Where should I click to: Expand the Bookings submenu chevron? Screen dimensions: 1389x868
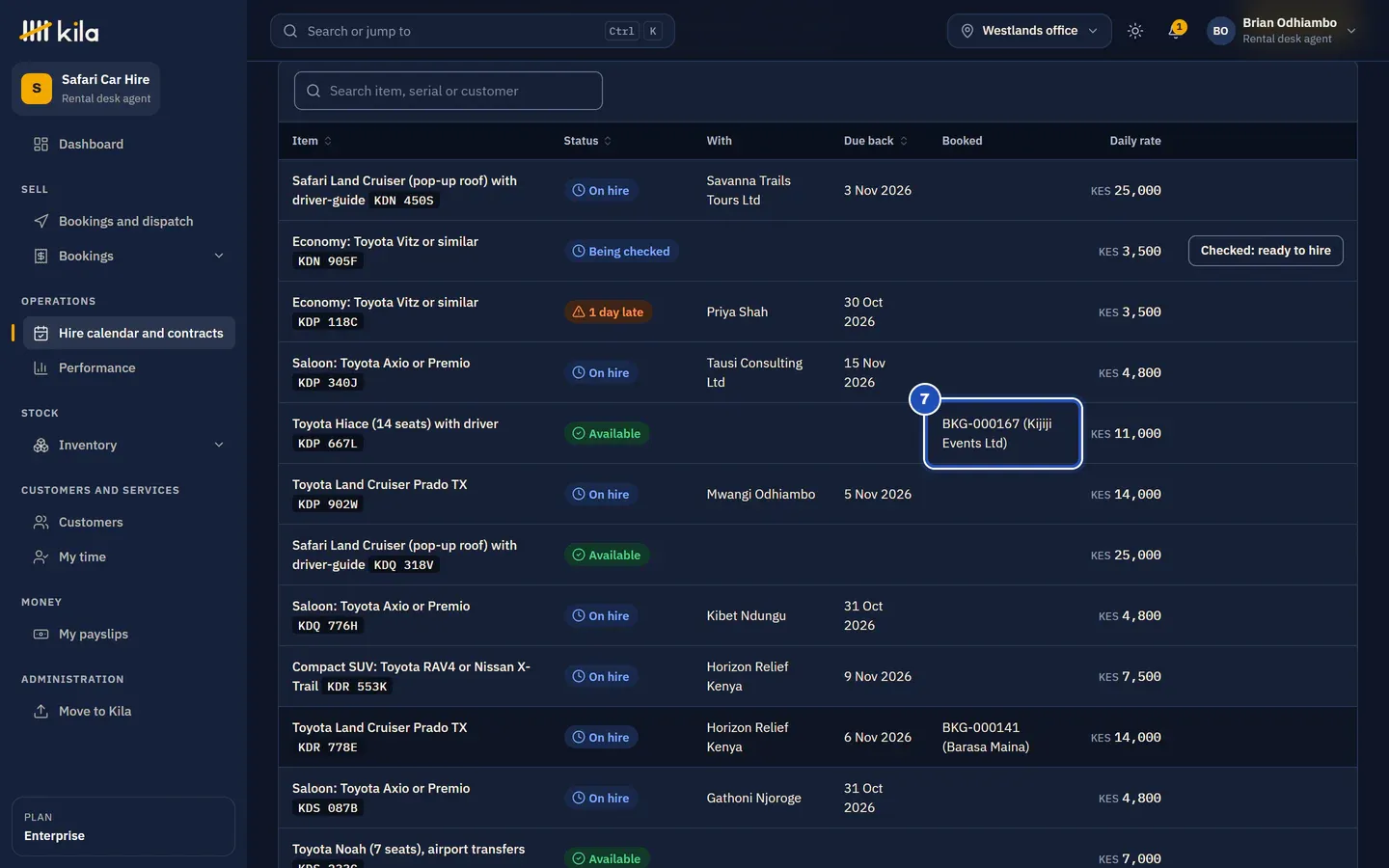pos(219,256)
